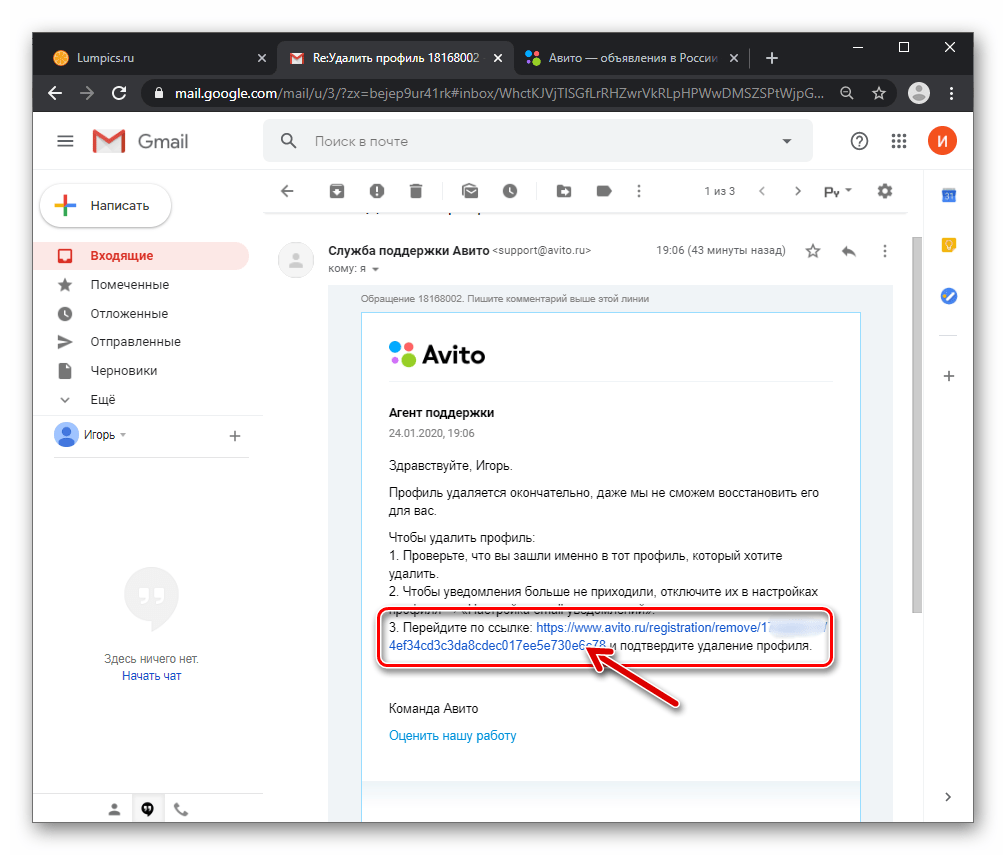
Task: Click in the Поиск в почте search field
Action: coord(538,141)
